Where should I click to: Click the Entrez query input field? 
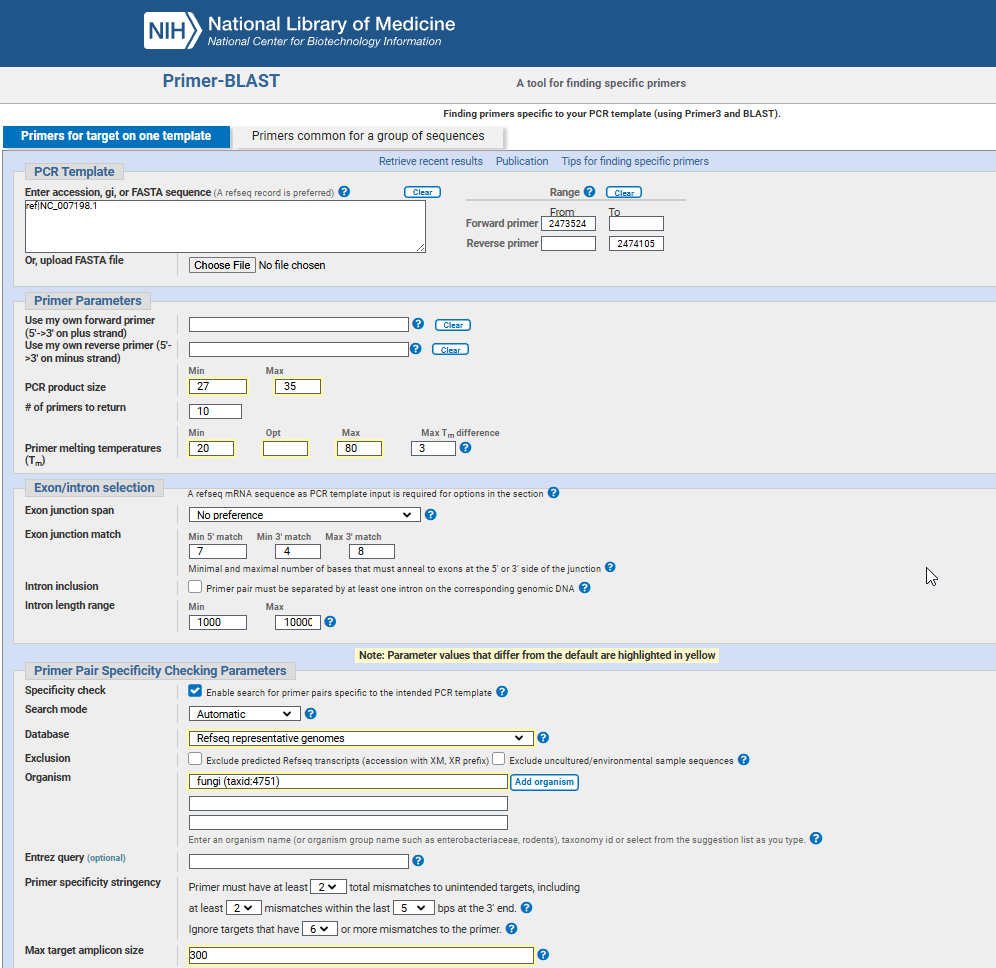coord(299,861)
